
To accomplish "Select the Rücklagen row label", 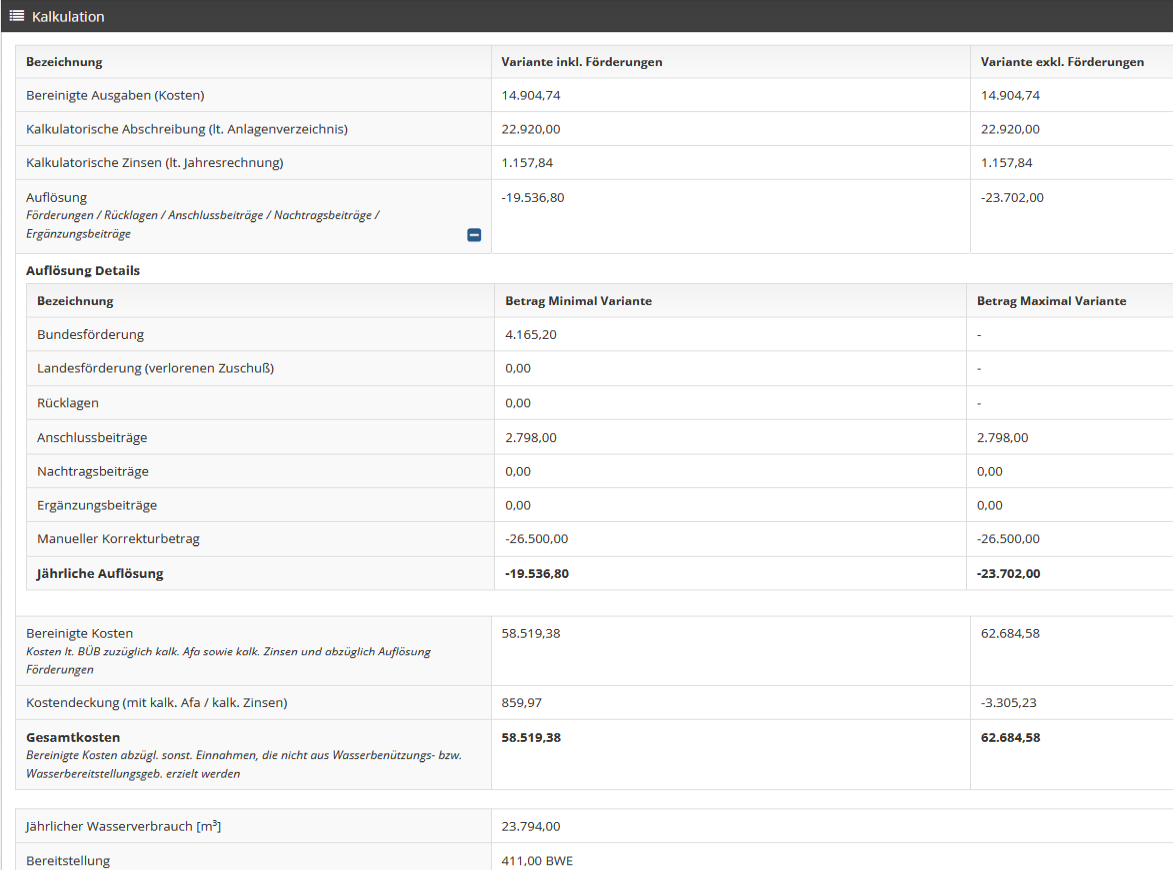I will point(68,403).
